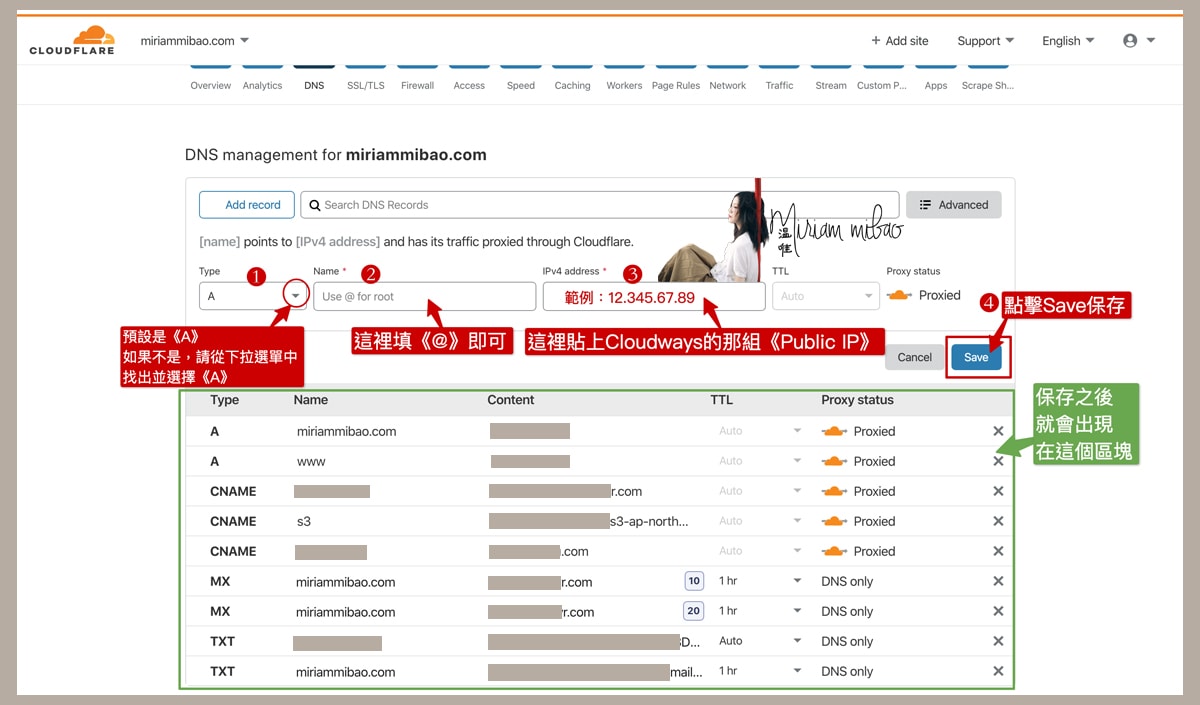Click the Add record button
The height and width of the screenshot is (705, 1200).
pos(247,205)
